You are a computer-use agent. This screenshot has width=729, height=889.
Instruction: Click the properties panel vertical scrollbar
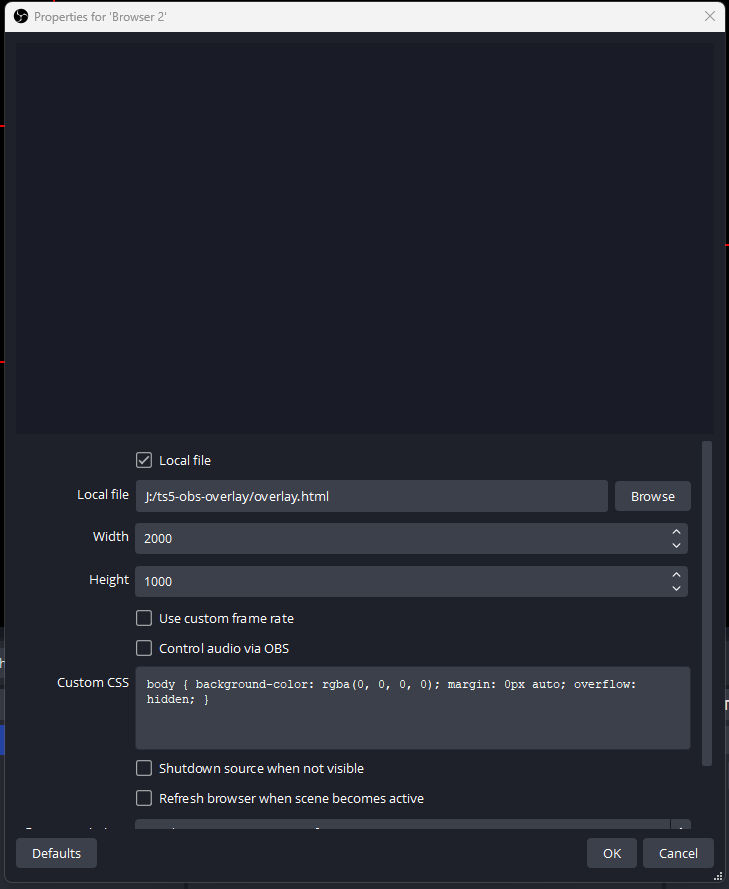tap(706, 603)
